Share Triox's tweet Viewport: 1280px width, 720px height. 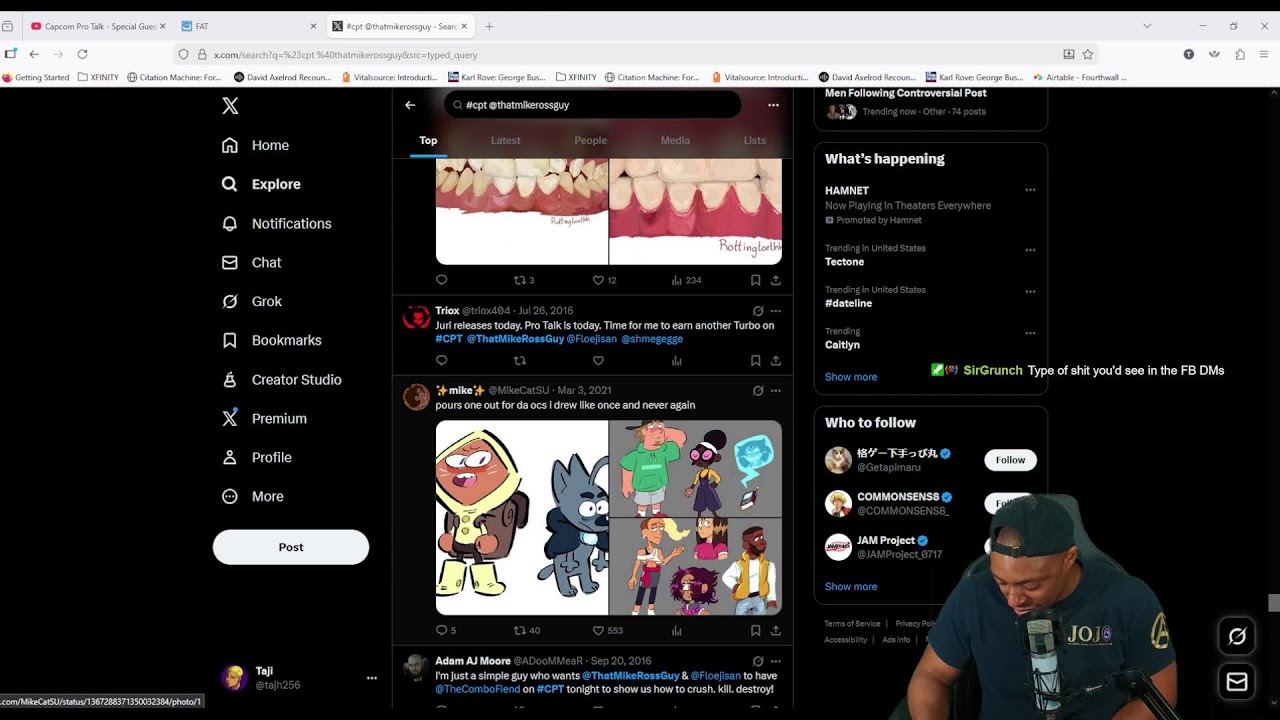click(775, 360)
